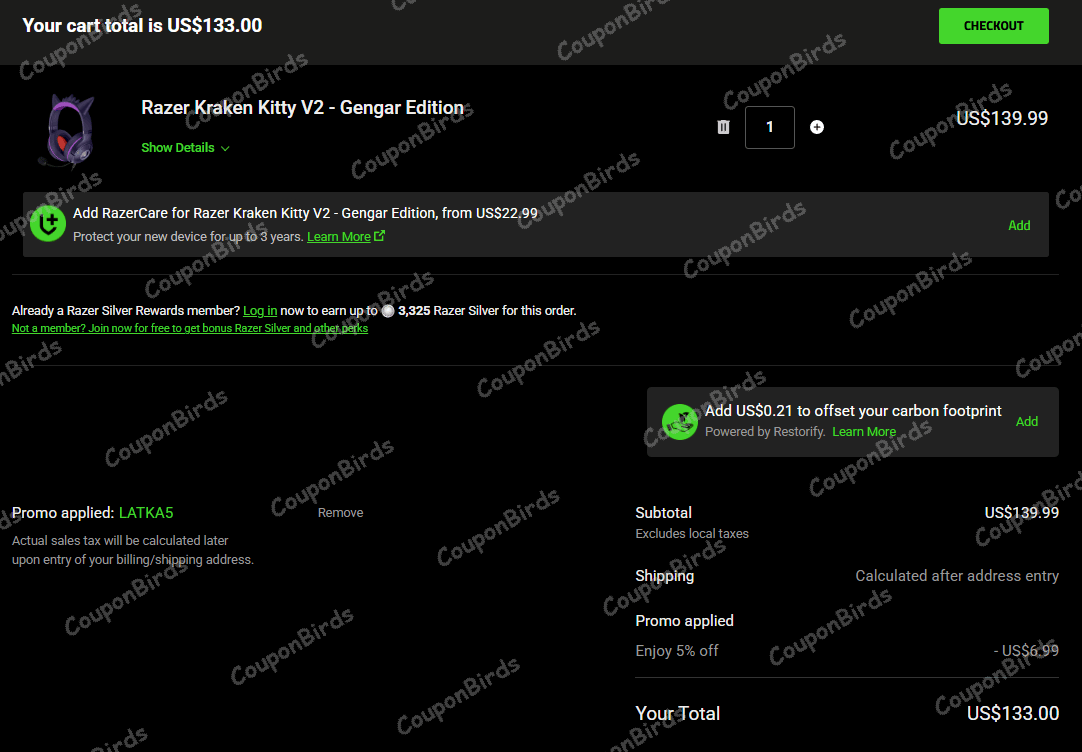Click the cart total US$133.00 header text
1082x752 pixels.
click(x=142, y=26)
